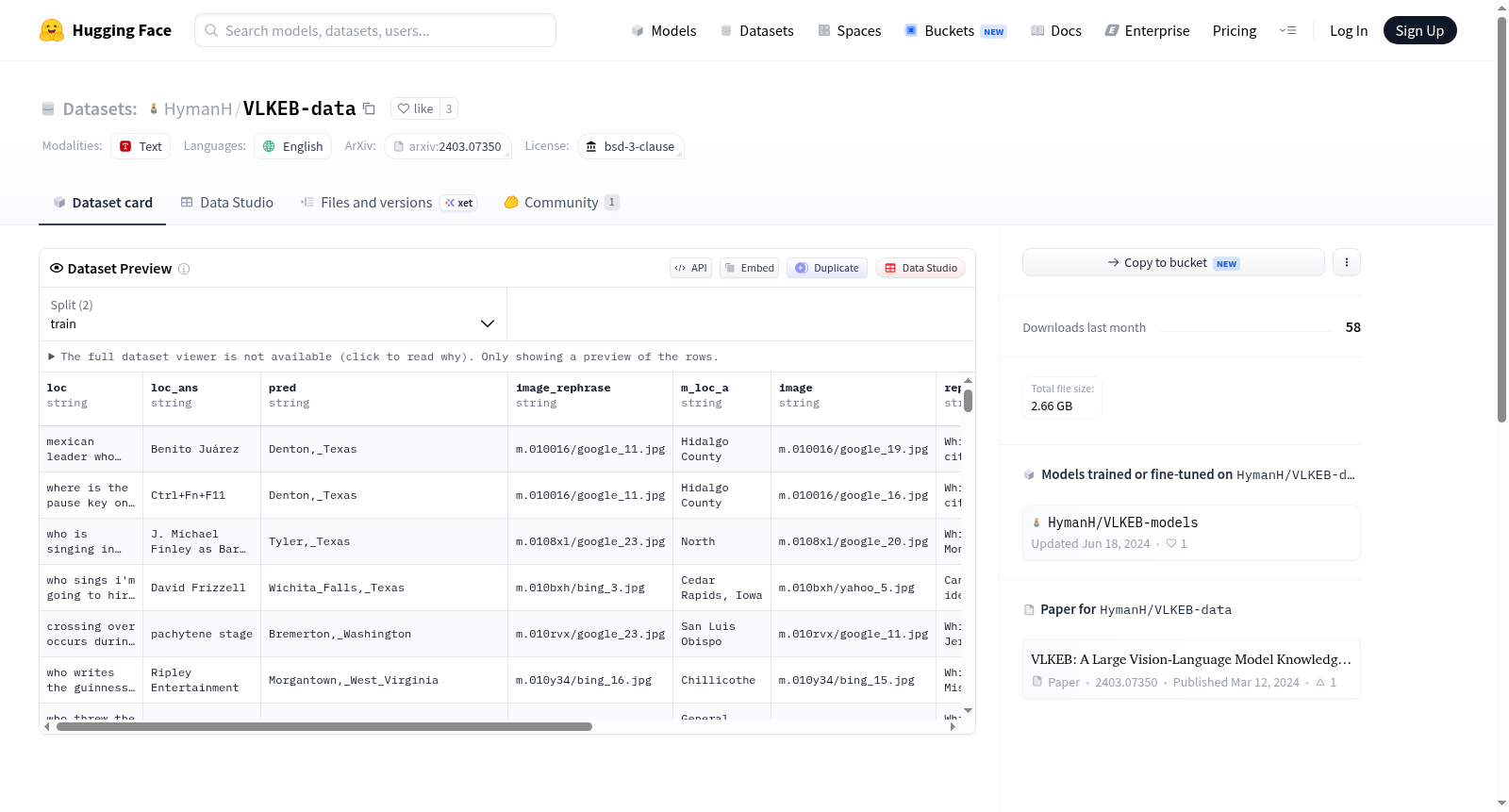Open the arxiv:2403.07350 tag

pyautogui.click(x=448, y=146)
